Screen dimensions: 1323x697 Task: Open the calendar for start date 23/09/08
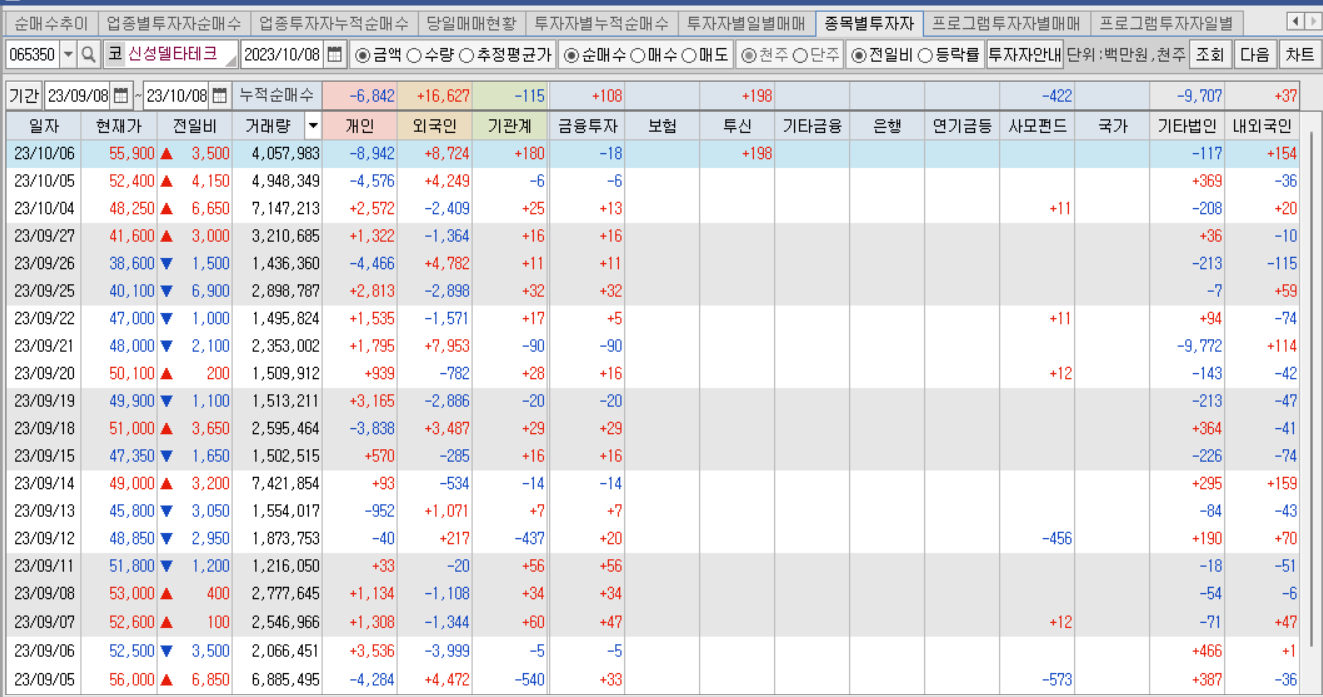(x=119, y=91)
